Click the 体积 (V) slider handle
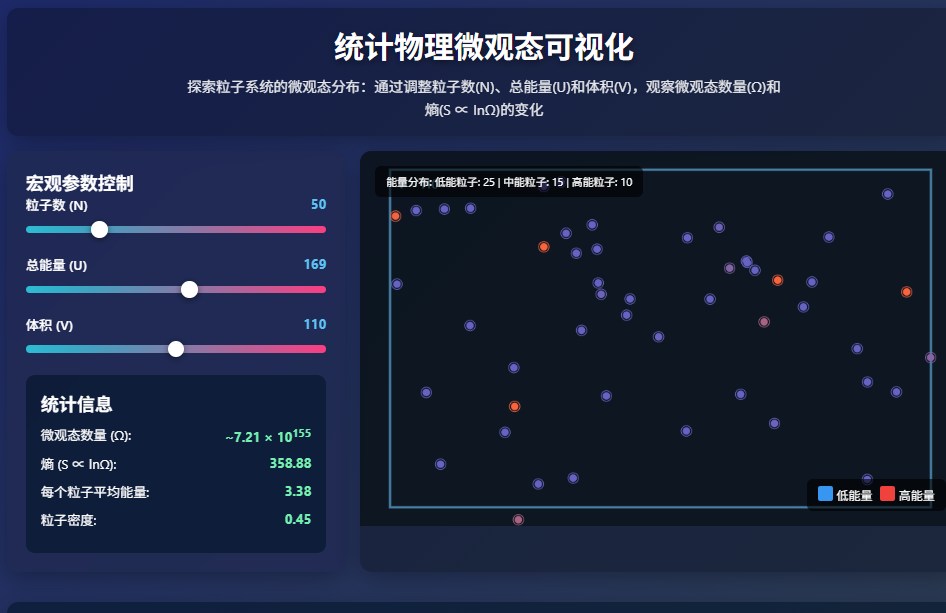This screenshot has width=946, height=613. 176,349
